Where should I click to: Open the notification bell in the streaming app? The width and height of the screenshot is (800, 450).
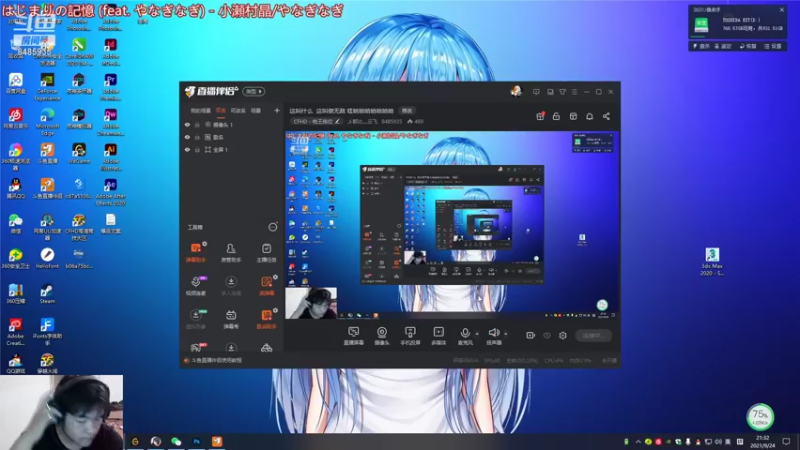pyautogui.click(x=589, y=116)
